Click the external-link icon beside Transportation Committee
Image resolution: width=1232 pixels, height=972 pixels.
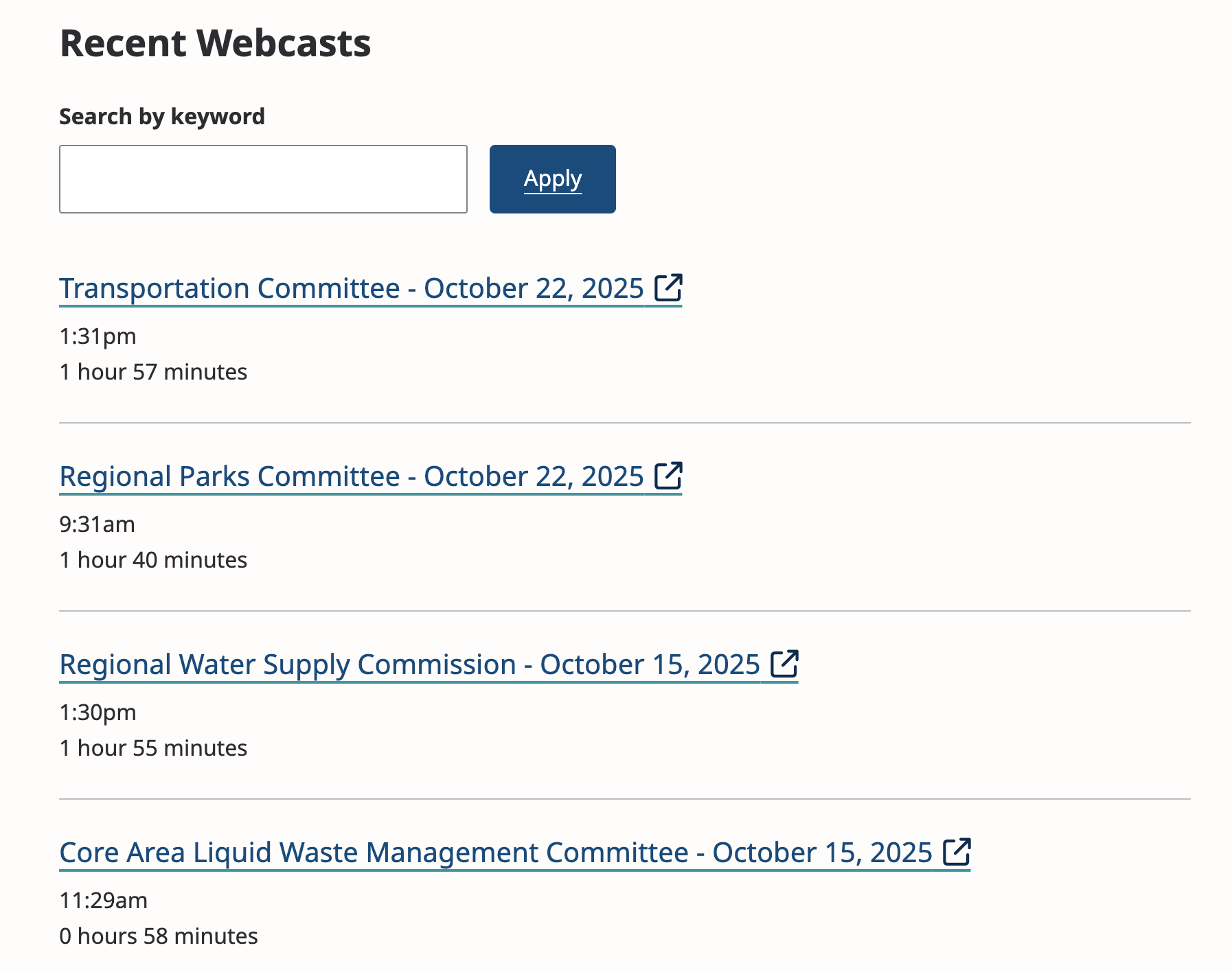[x=669, y=288]
